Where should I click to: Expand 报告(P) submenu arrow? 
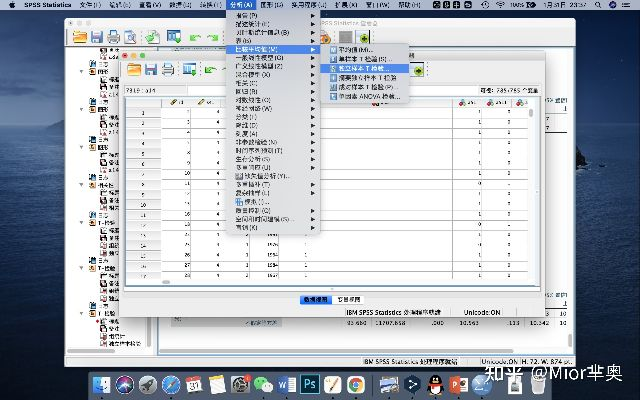pyautogui.click(x=313, y=16)
